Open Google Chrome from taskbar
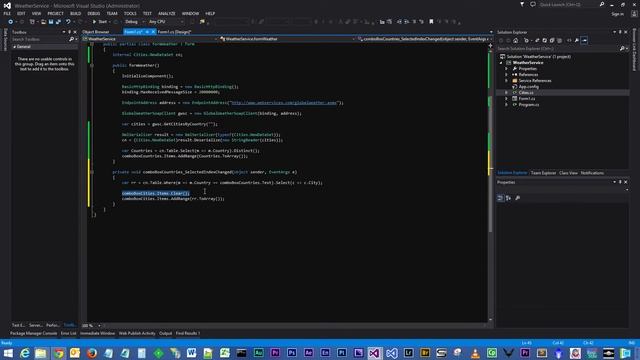This screenshot has width=640, height=360. [58, 353]
